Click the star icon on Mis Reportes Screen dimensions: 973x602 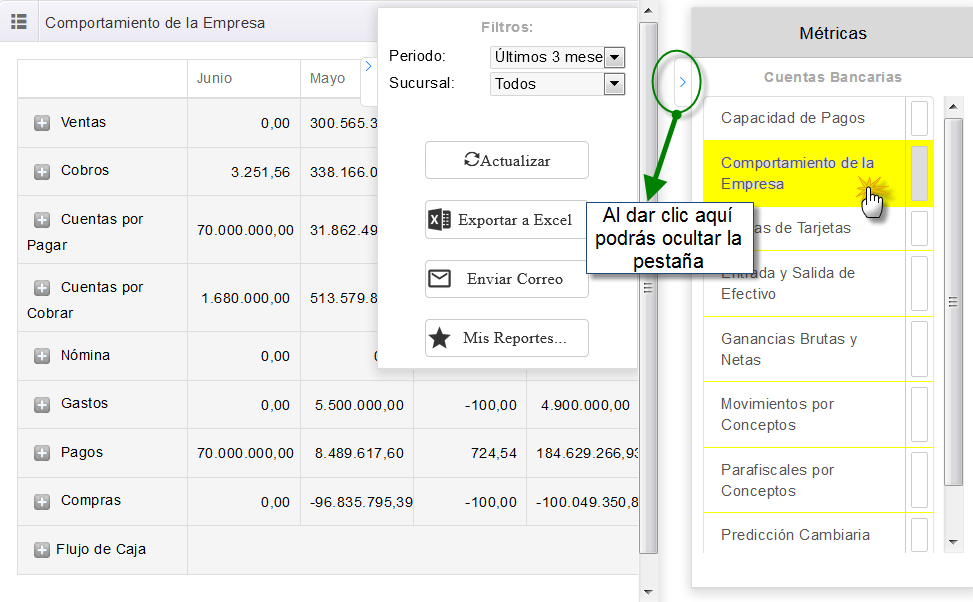(439, 338)
